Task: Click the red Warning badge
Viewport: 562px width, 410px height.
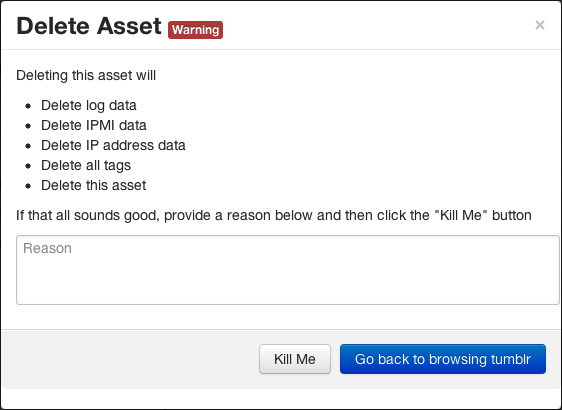Action: (195, 30)
